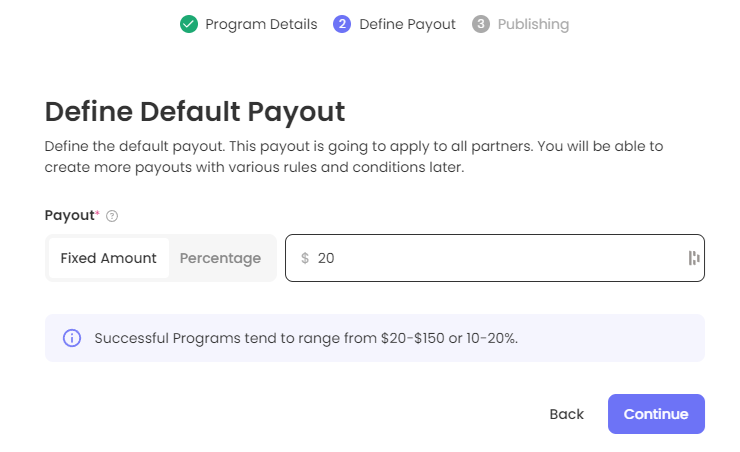Click the step 3 number circle
Viewport: 740px width, 452px height.
click(481, 24)
